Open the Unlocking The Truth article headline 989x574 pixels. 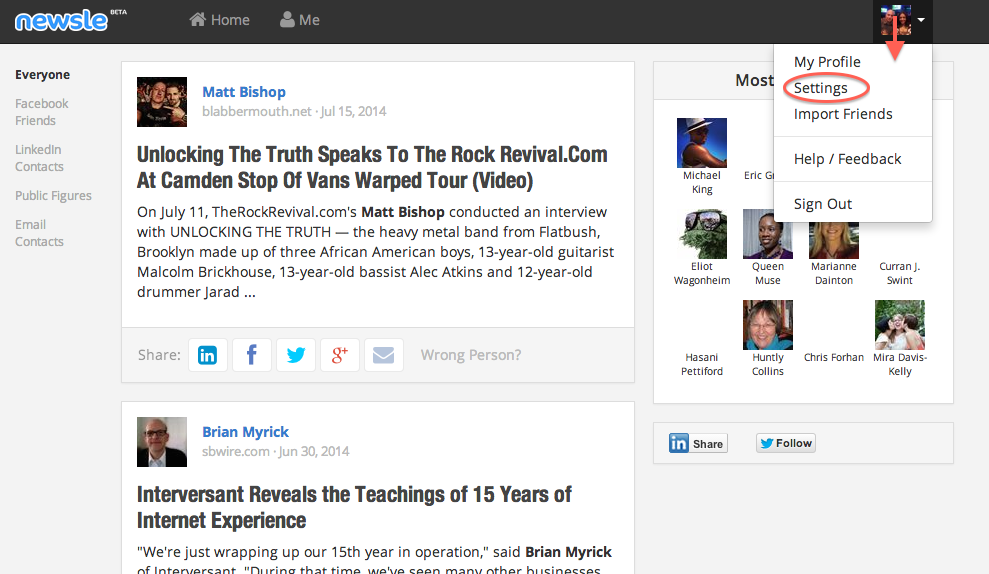pos(372,167)
